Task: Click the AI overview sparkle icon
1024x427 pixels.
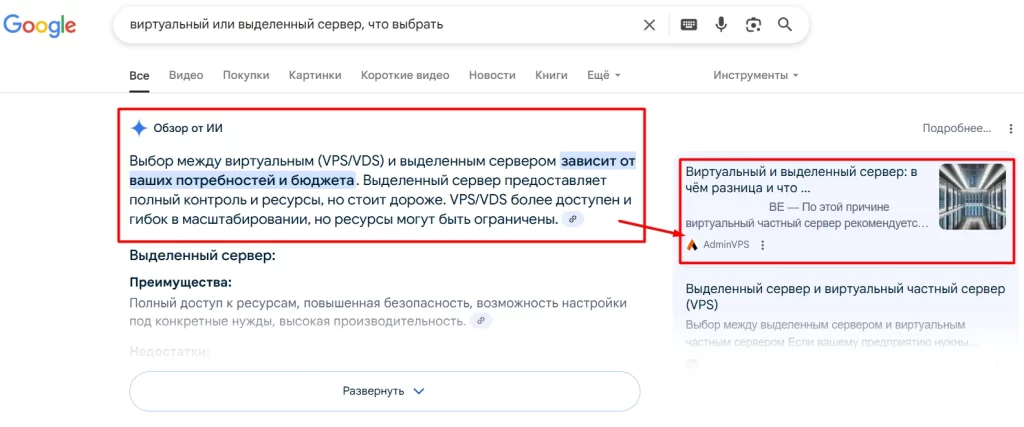Action: tap(138, 128)
